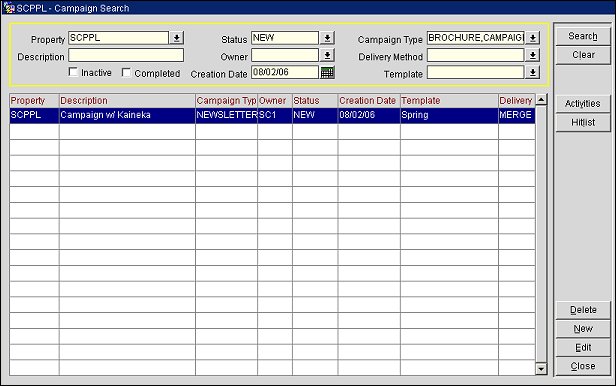Screen dimensions: 616x386
Task: Enable the Completed checkbox
Action: (x=126, y=73)
